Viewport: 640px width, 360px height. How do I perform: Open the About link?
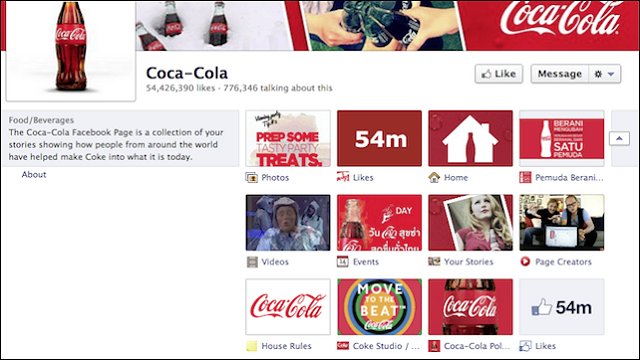(34, 174)
